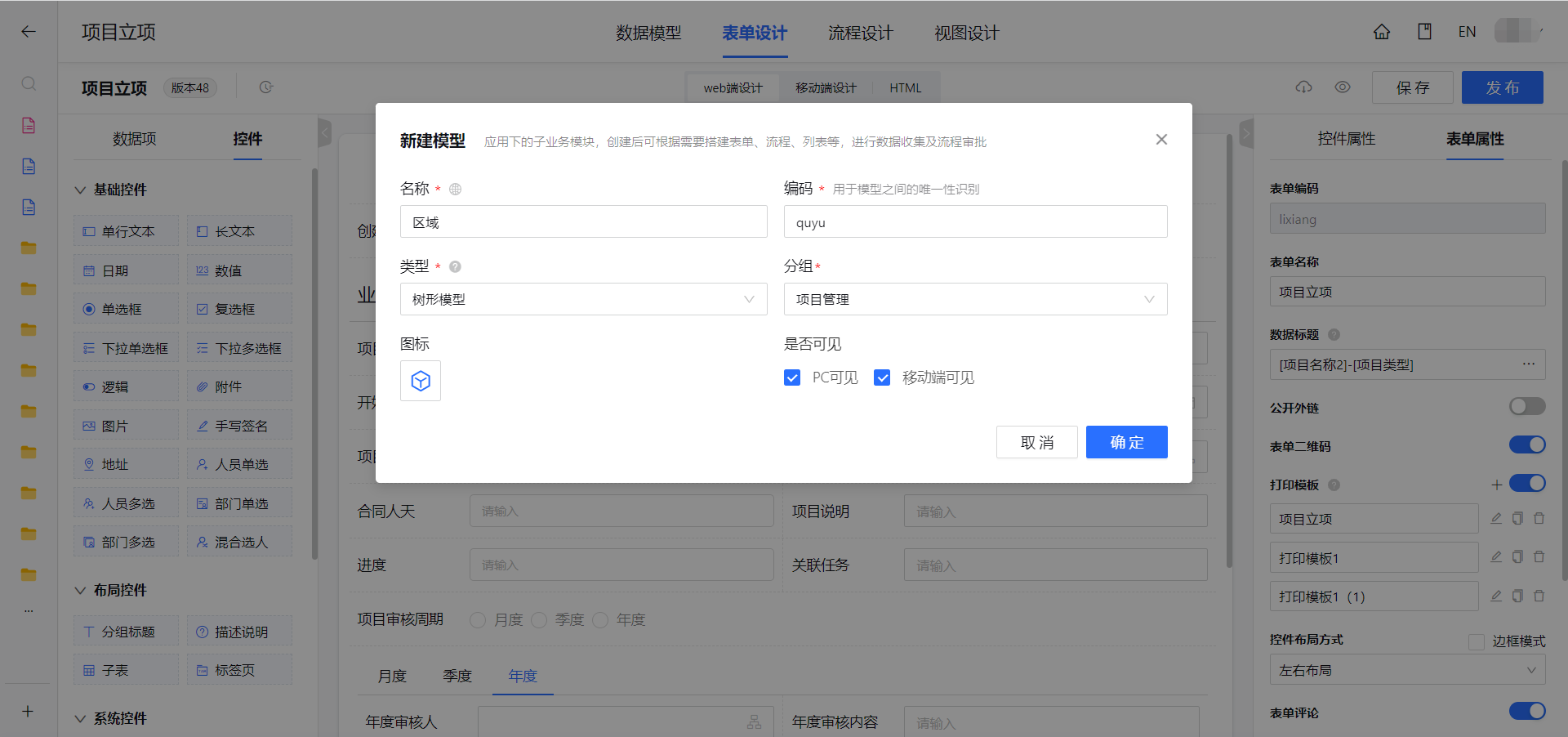The image size is (1568, 737).
Task: Open the 类型 dropdown showing 树形模型
Action: tap(584, 299)
